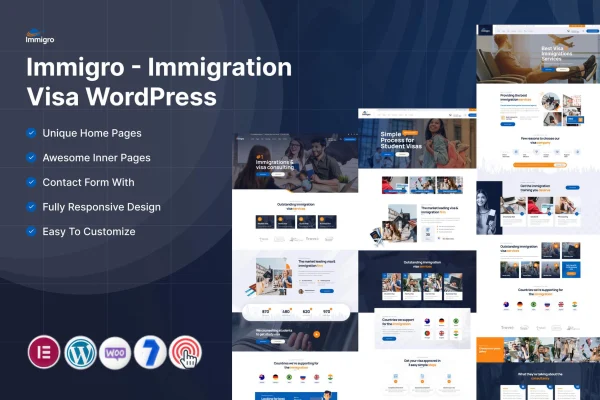Click the WordPress logo badge
This screenshot has width=600, height=400.
pyautogui.click(x=80, y=352)
